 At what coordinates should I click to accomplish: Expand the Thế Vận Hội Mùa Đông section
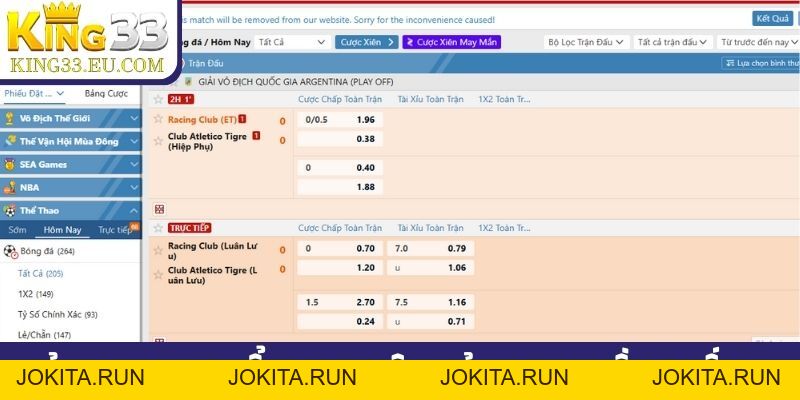pyautogui.click(x=134, y=141)
